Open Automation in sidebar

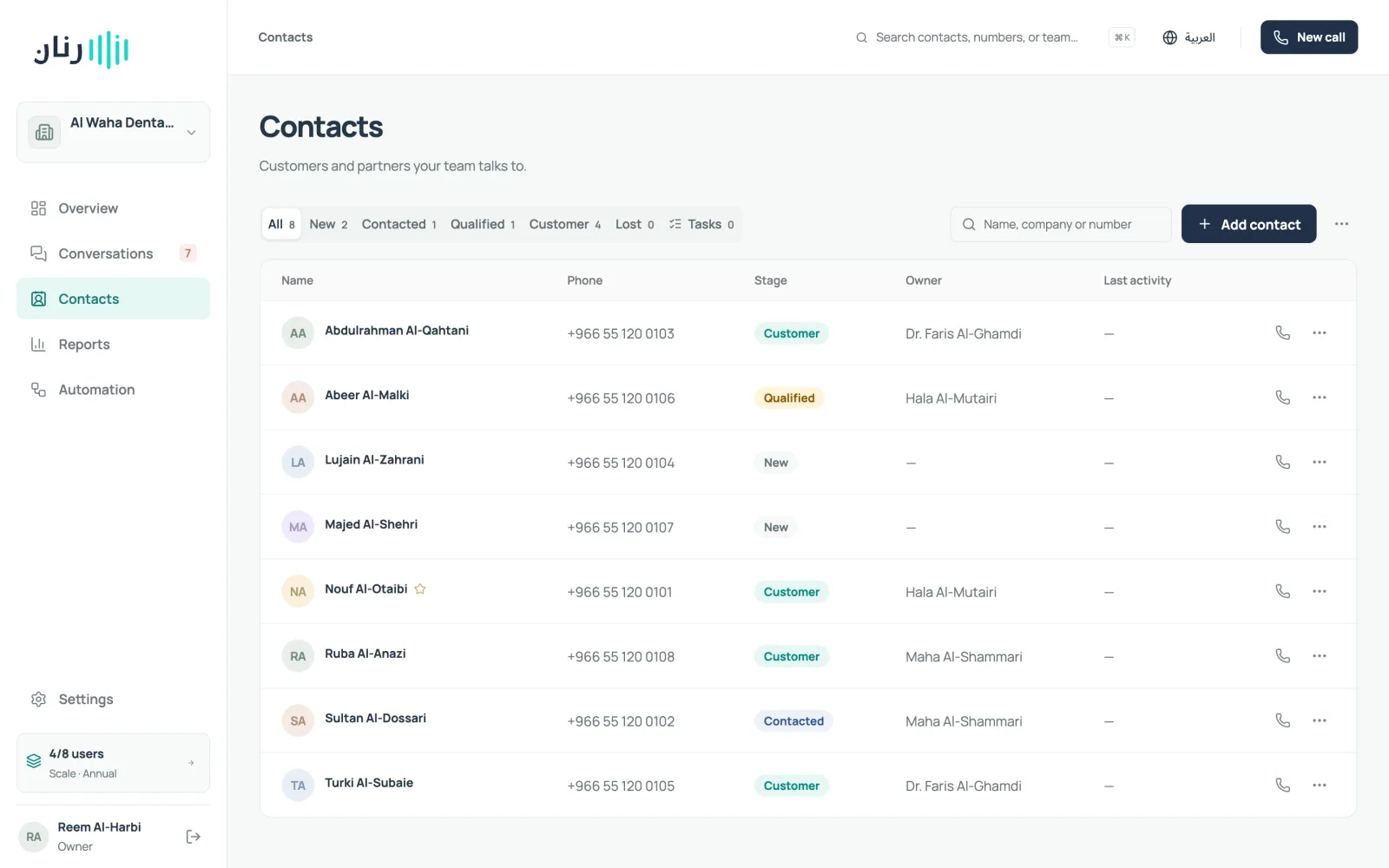click(x=113, y=390)
